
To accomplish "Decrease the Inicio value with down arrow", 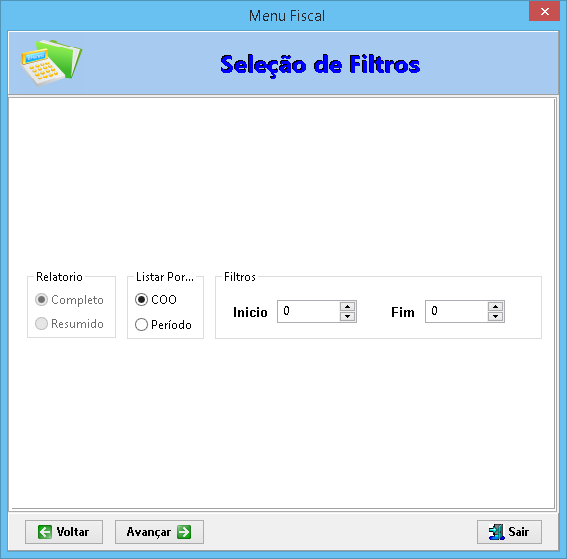I will click(348, 316).
